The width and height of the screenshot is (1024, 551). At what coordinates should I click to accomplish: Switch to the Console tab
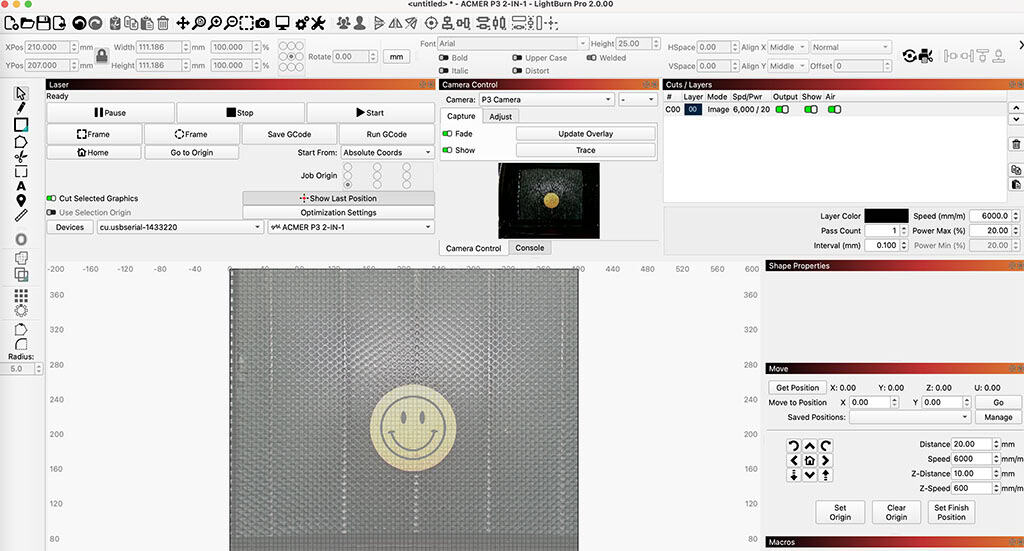pyautogui.click(x=530, y=247)
